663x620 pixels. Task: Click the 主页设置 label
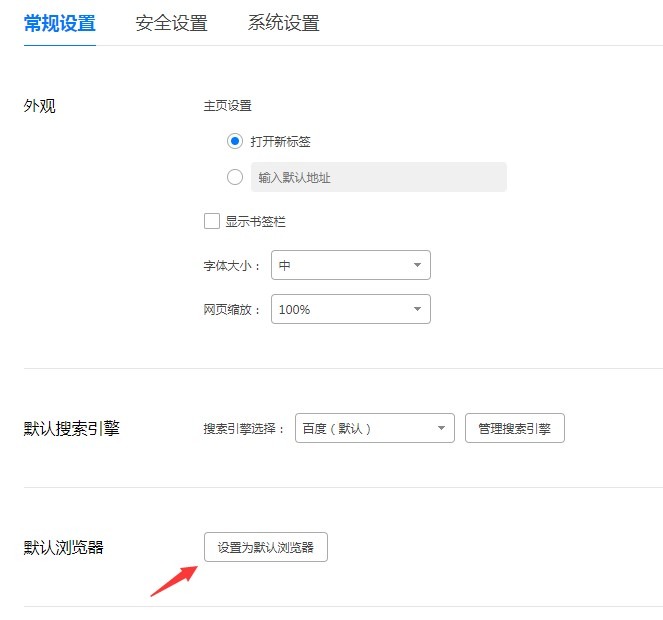tap(227, 105)
